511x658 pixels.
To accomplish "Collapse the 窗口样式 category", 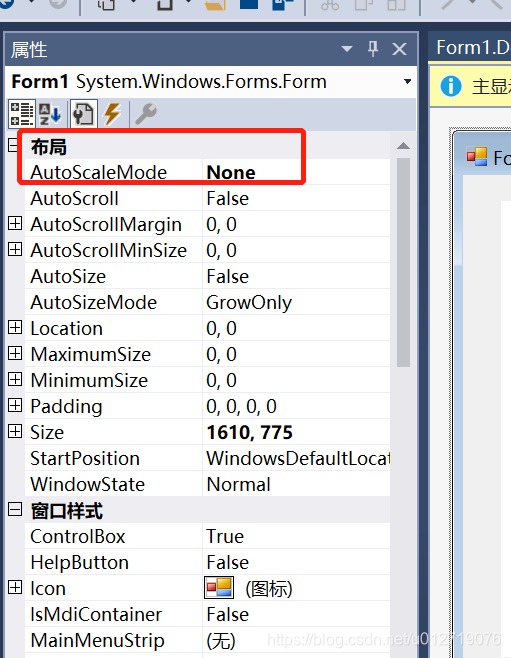I will (x=15, y=510).
